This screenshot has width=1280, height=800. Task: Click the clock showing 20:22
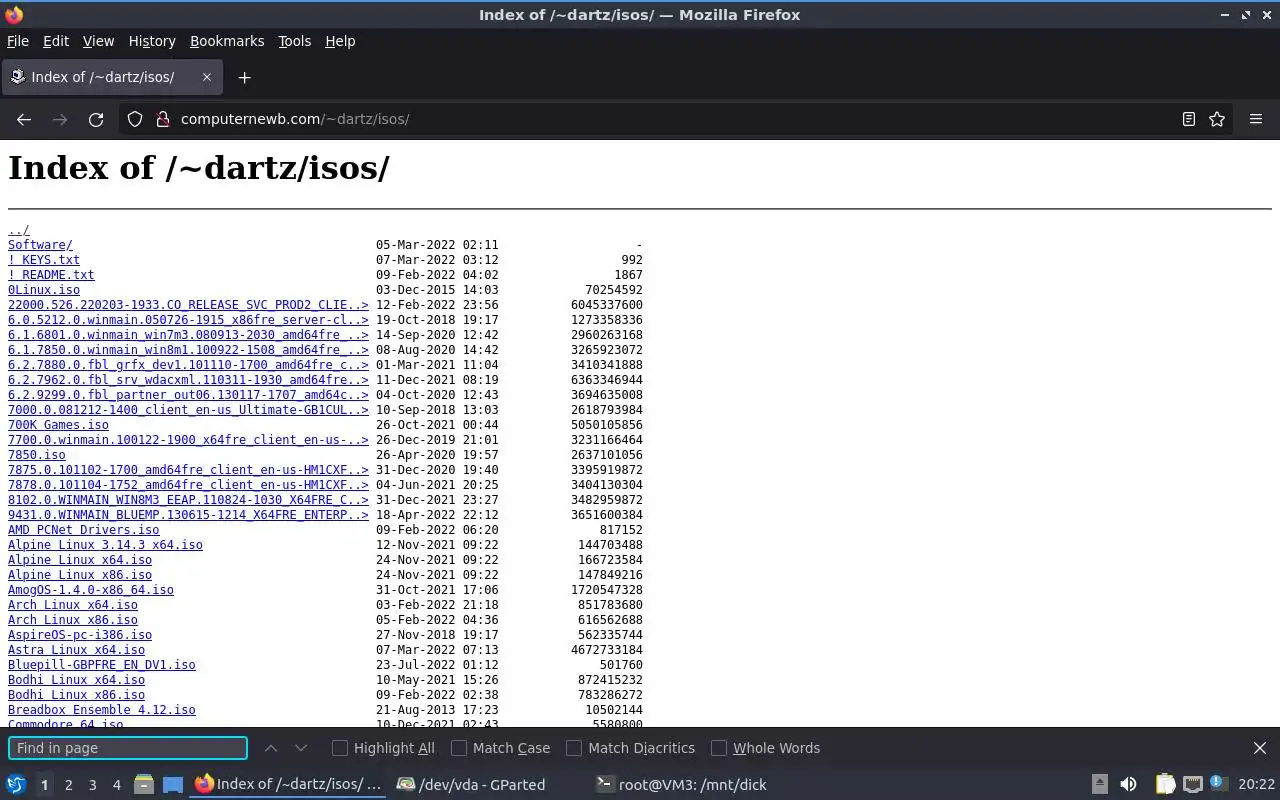[x=1257, y=785]
